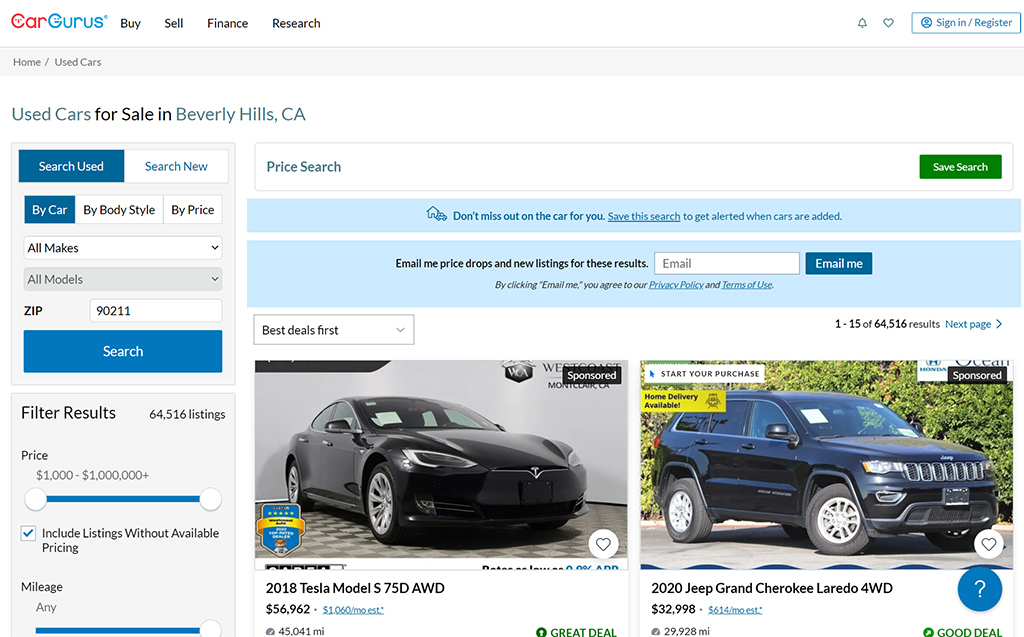Open 2018 Tesla Model S 75D AWD listing title
The height and width of the screenshot is (637, 1024).
[355, 588]
